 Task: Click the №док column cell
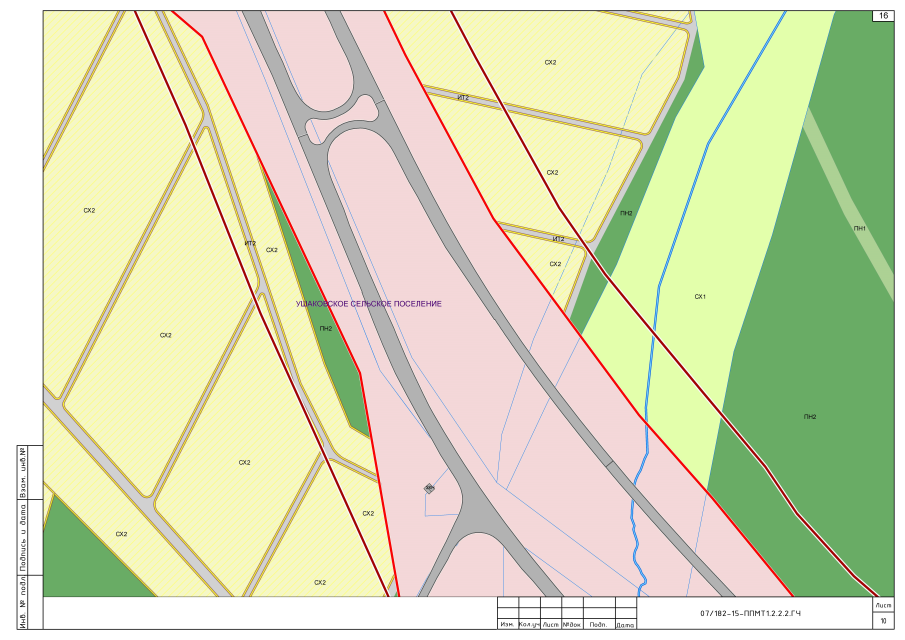(x=572, y=625)
